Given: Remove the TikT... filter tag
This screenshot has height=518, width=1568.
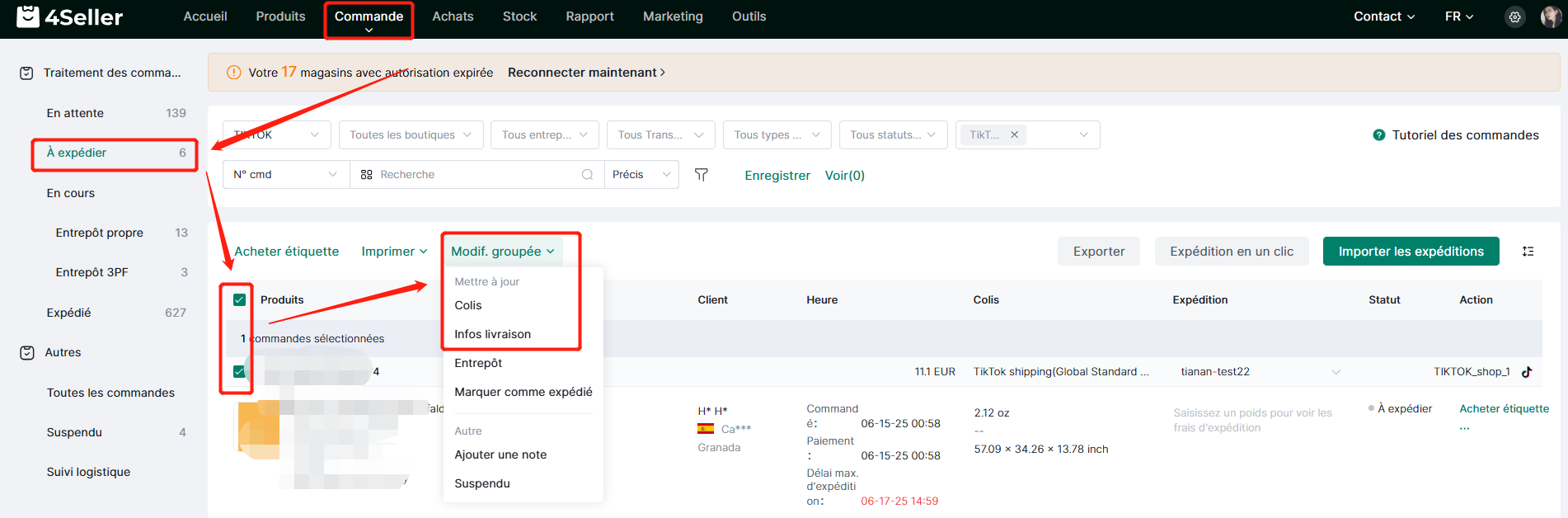Looking at the screenshot, I should [1014, 134].
